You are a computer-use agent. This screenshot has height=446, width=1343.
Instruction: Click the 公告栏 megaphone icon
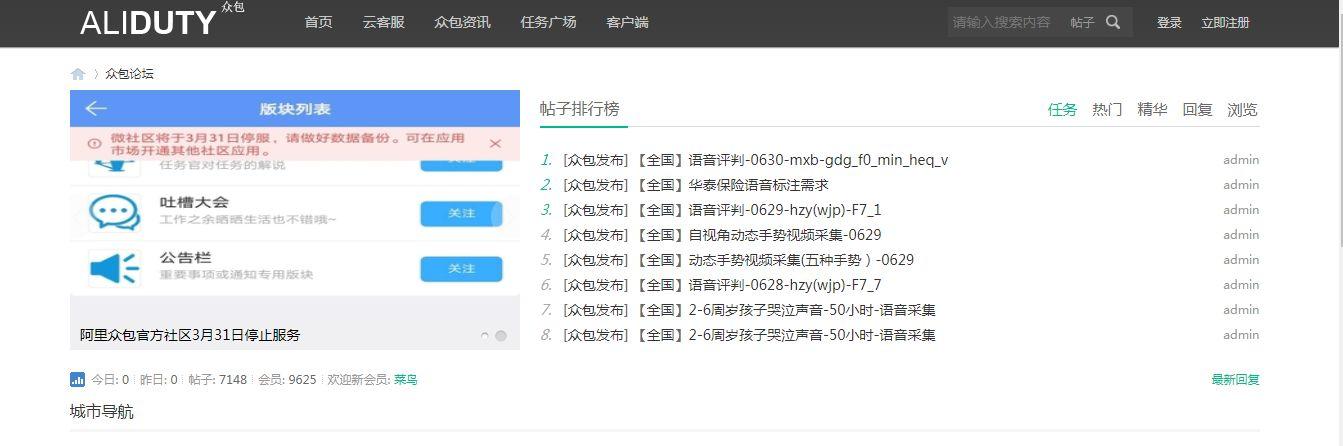[114, 268]
